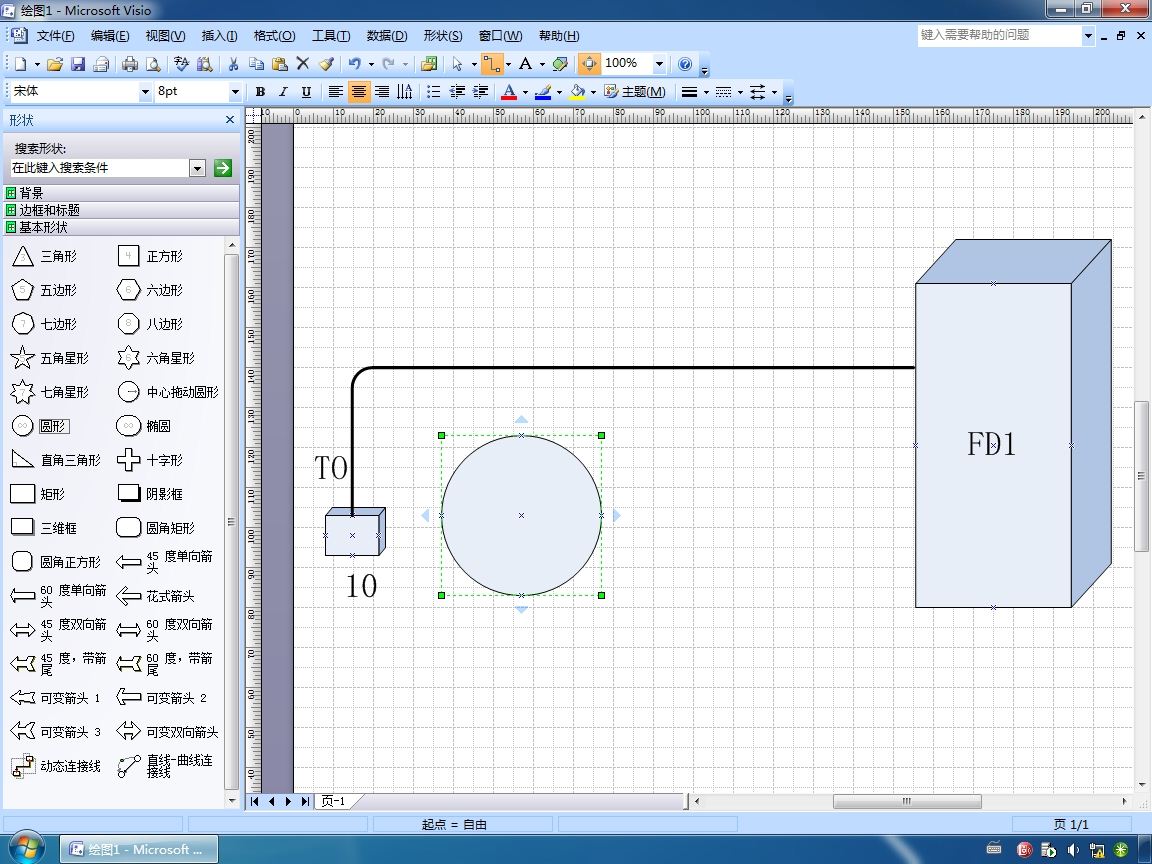The width and height of the screenshot is (1152, 864).
Task: Copy the selected shape
Action: pos(256,64)
